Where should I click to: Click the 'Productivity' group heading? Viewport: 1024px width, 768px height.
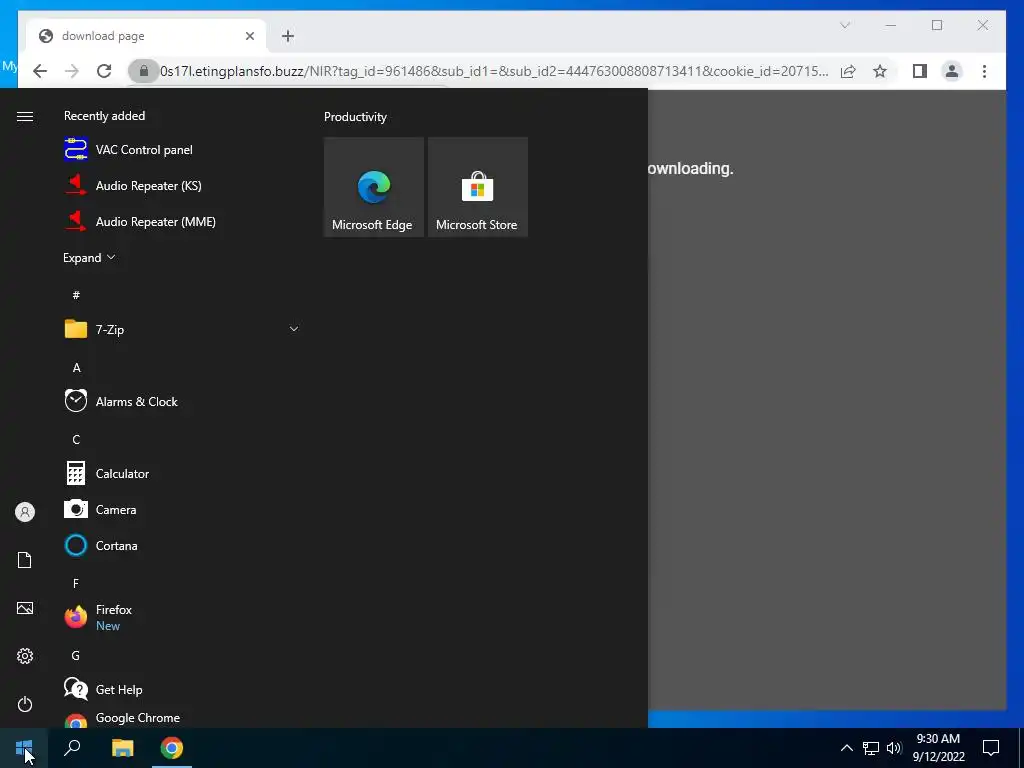(x=355, y=117)
